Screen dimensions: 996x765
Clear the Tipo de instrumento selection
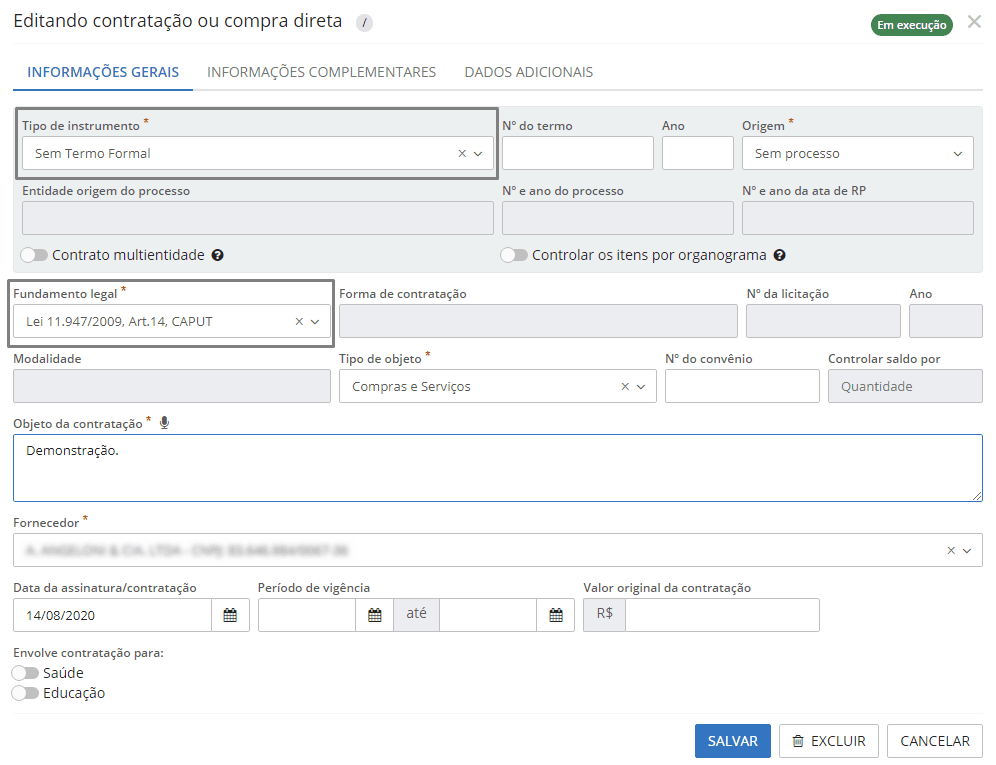tap(462, 154)
